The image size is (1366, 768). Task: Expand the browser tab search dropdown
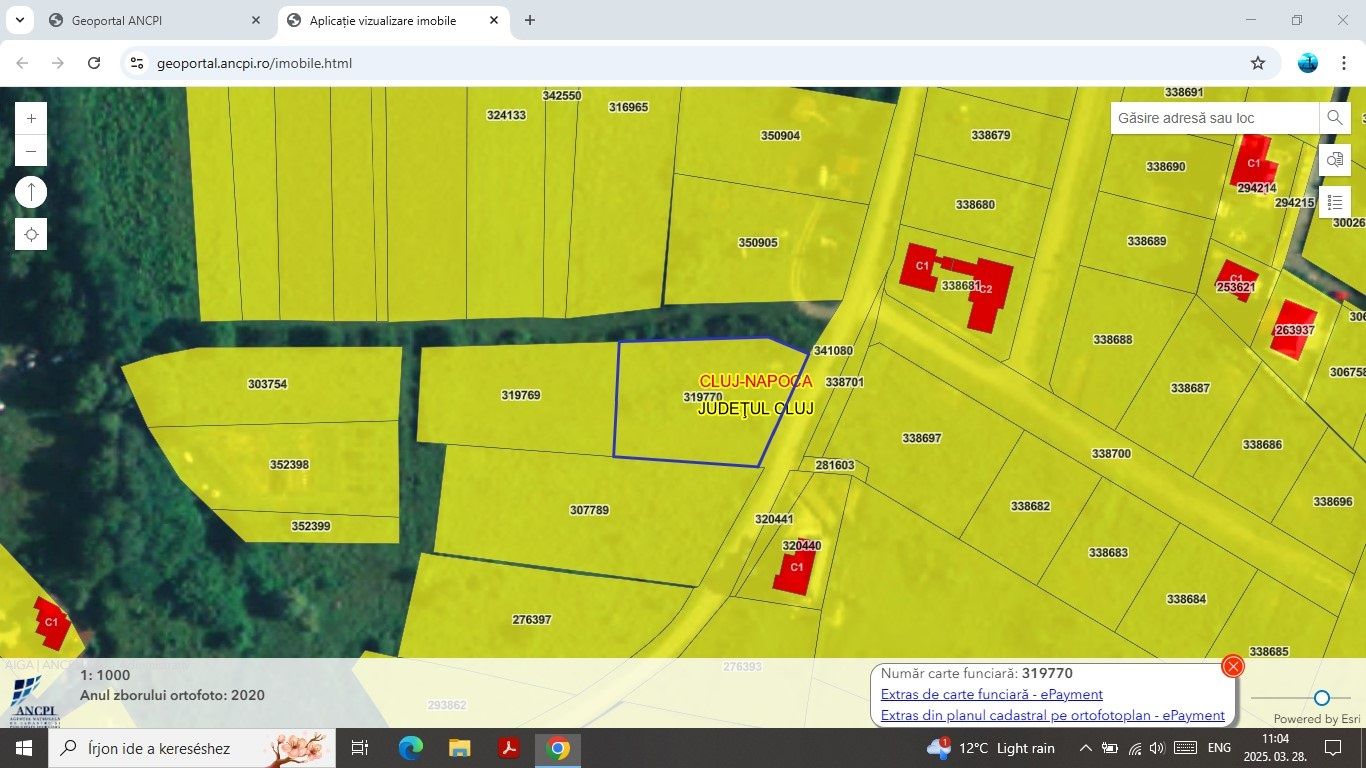[x=19, y=20]
